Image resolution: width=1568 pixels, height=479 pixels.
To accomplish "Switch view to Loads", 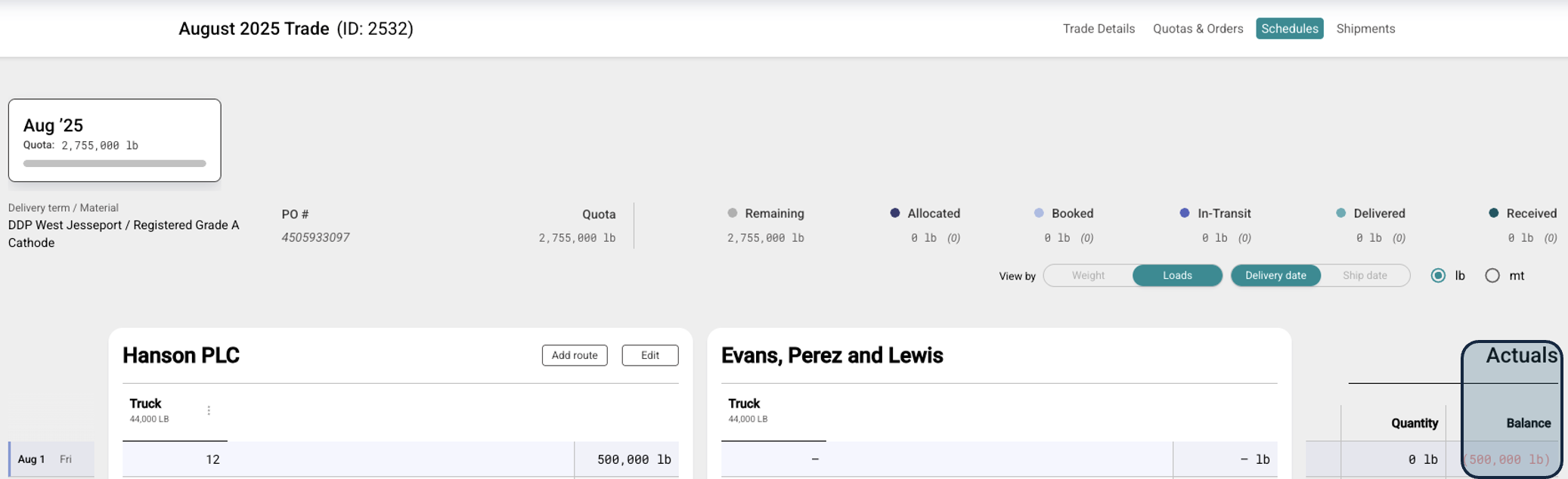I will [1177, 276].
